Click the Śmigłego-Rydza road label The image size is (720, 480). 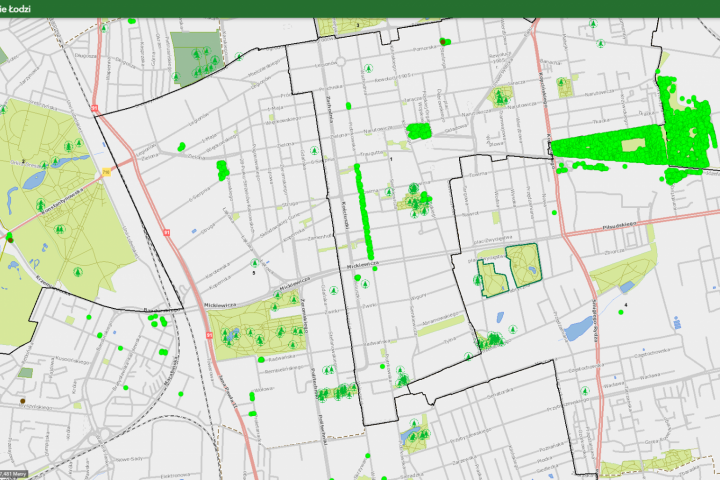point(596,322)
